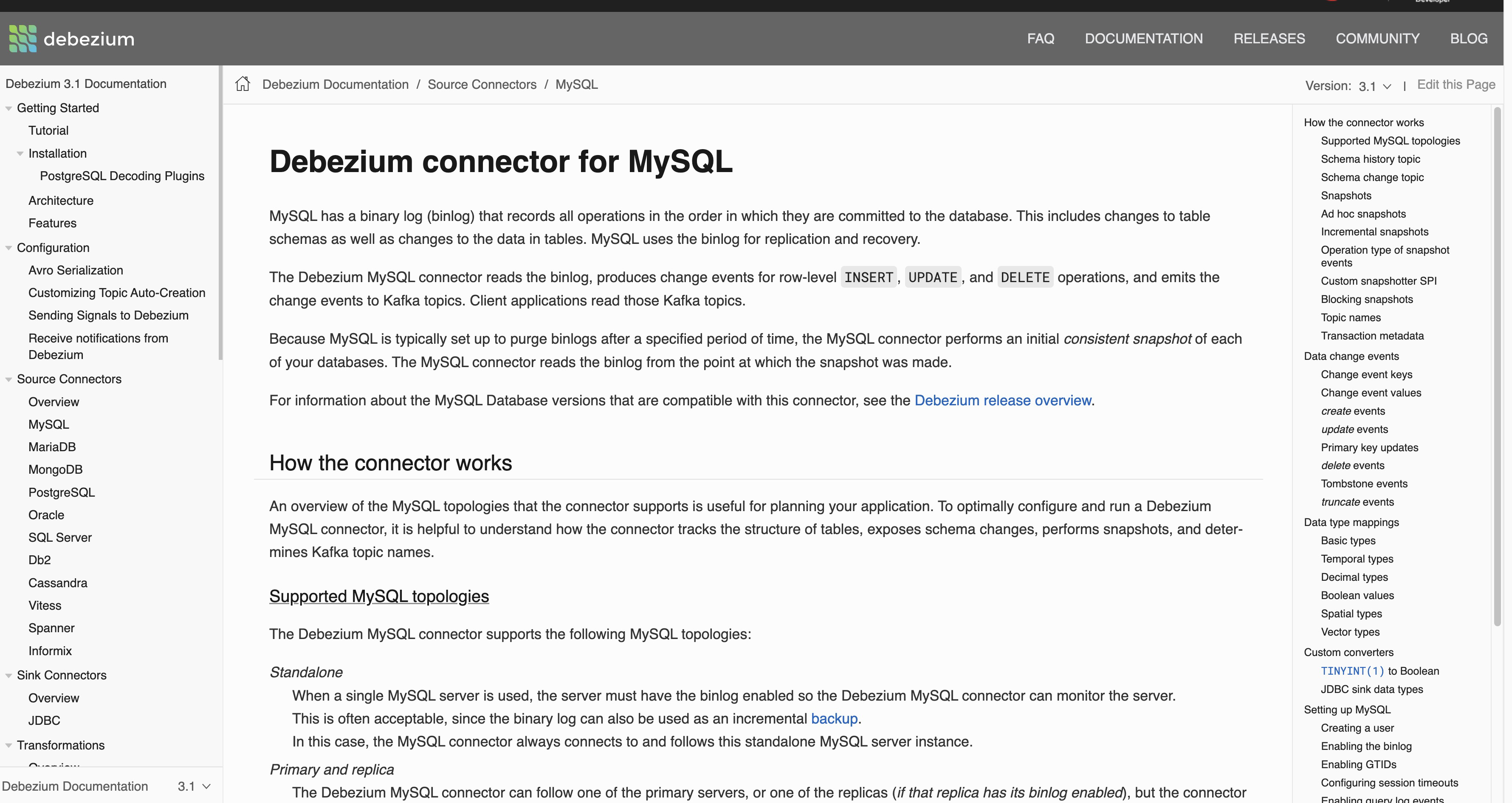Click the Debezium logo icon

point(23,39)
